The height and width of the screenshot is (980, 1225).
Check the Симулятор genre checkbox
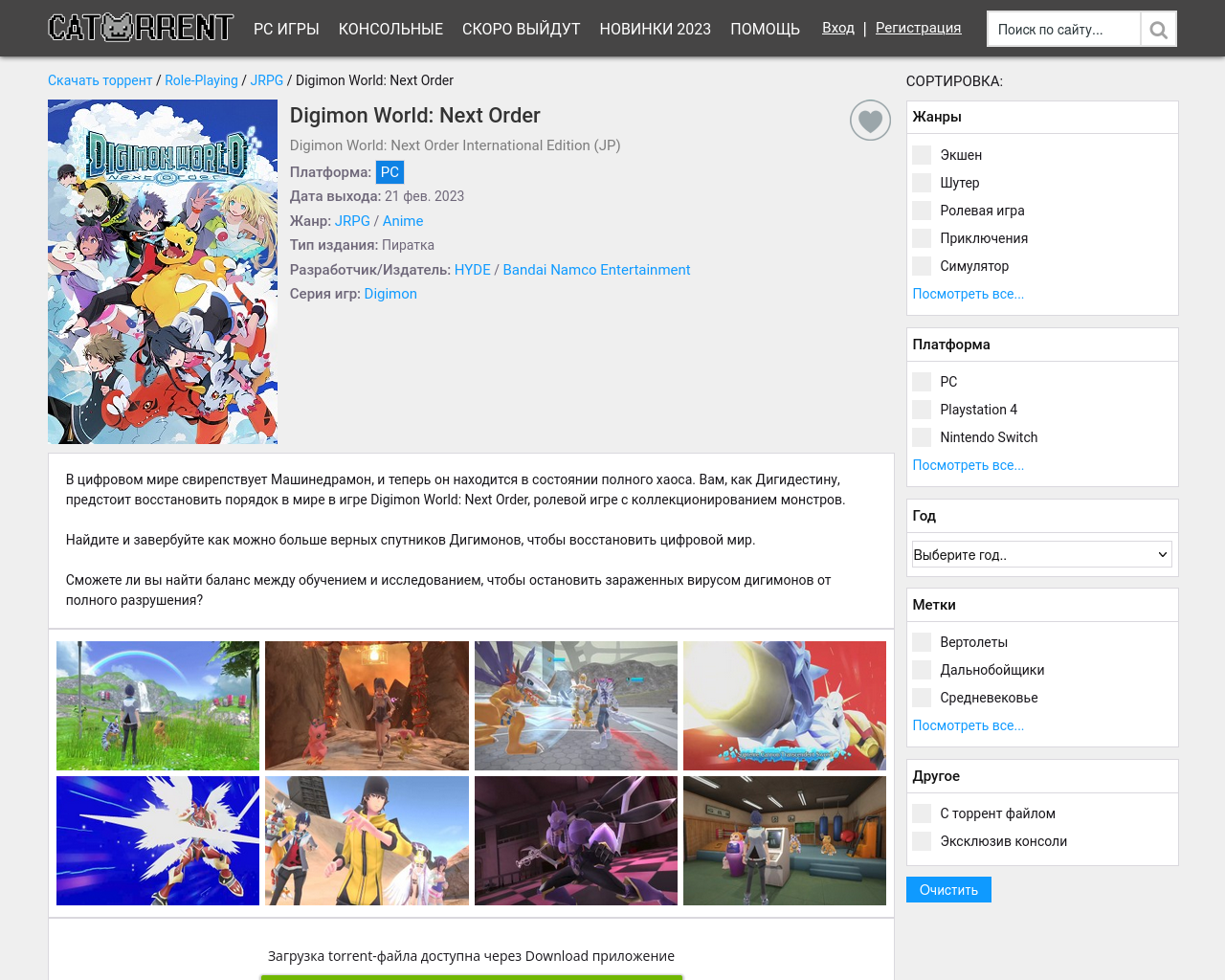(x=922, y=266)
